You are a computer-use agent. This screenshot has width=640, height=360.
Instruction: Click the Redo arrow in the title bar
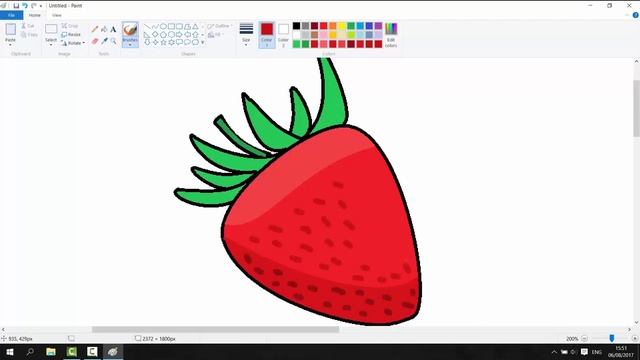point(34,6)
